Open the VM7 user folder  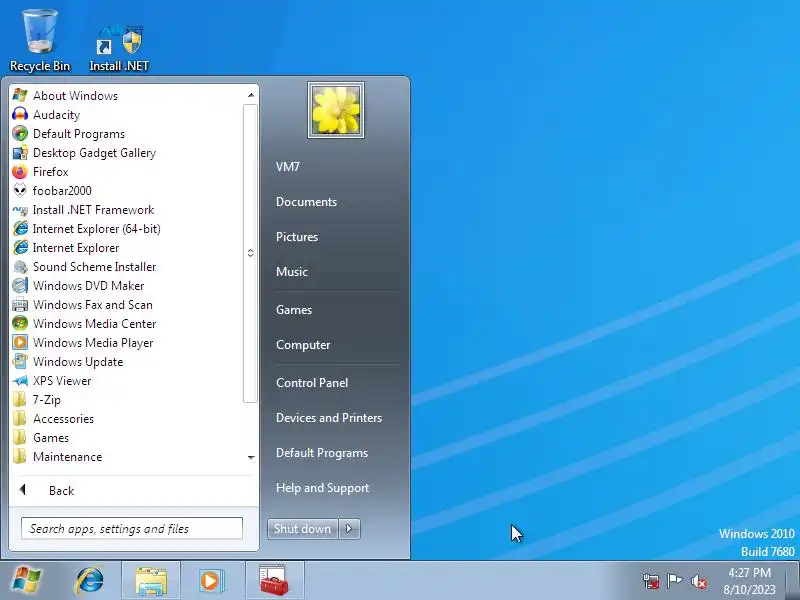pyautogui.click(x=288, y=167)
